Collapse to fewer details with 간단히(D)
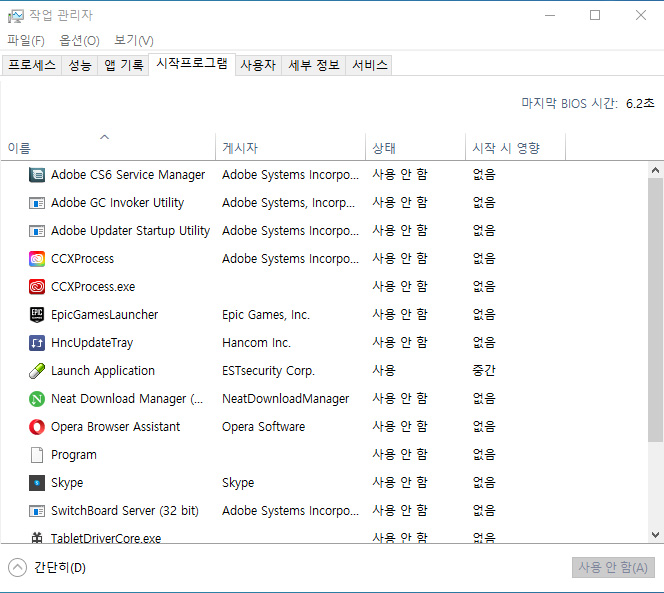Image resolution: width=664 pixels, height=593 pixels. tap(47, 568)
